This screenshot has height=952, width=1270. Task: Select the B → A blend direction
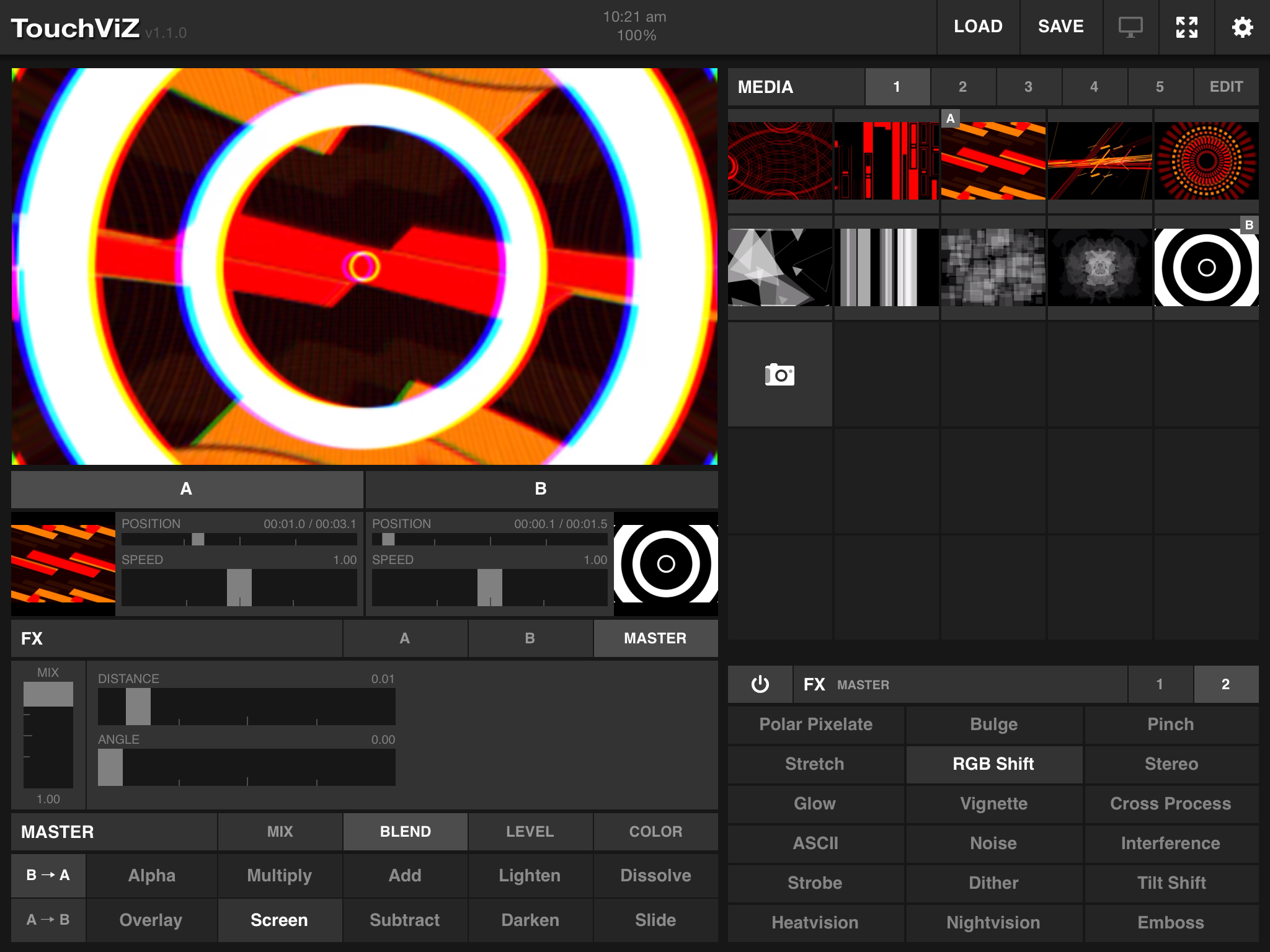(48, 875)
